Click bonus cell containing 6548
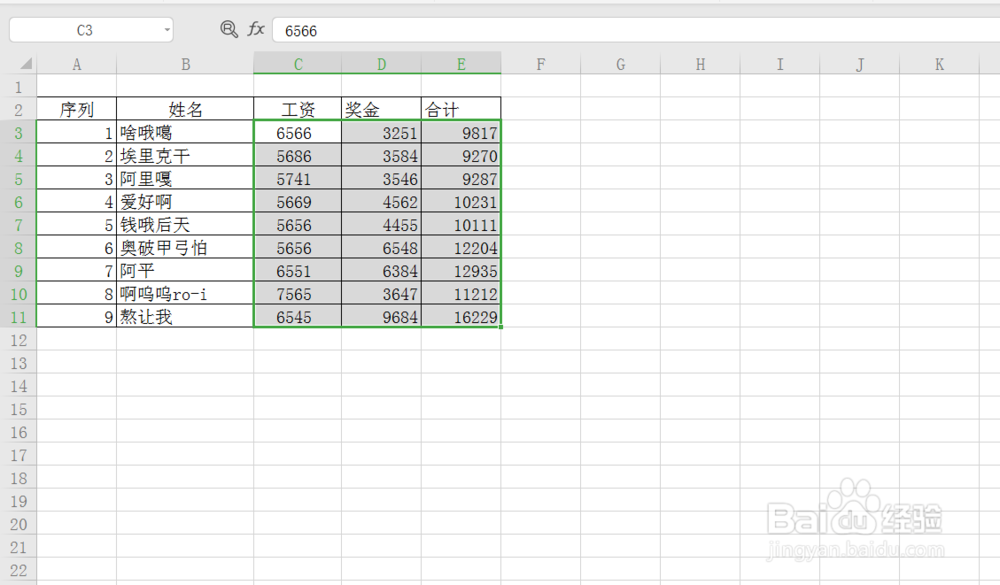The width and height of the screenshot is (1000, 585). click(x=381, y=248)
